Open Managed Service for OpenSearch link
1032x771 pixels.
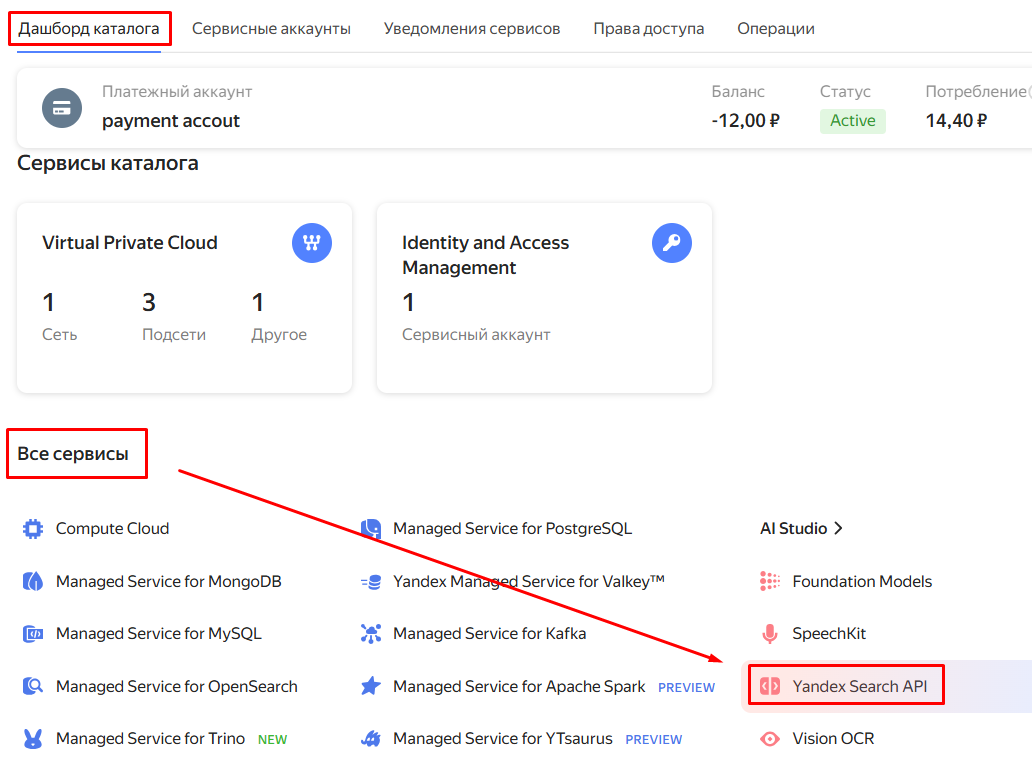pyautogui.click(x=176, y=686)
